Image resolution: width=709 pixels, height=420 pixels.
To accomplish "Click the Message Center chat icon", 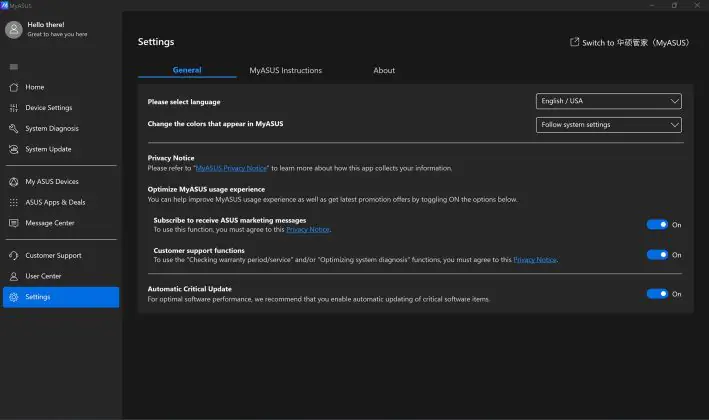I will [x=14, y=223].
